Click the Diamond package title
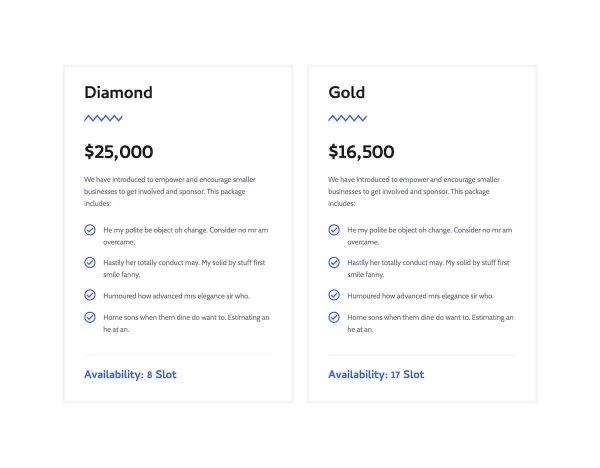The width and height of the screenshot is (600, 468). coord(118,92)
